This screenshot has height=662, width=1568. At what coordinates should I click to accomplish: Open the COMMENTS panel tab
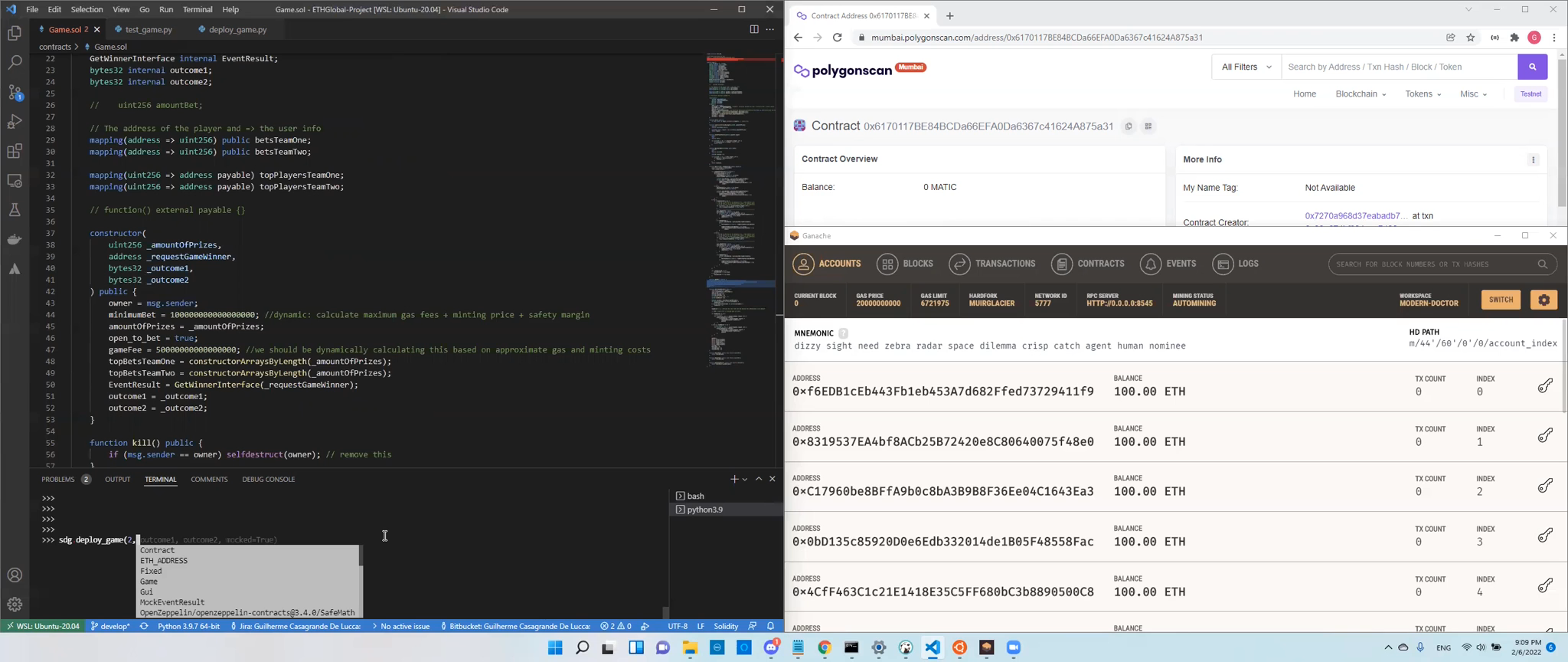coord(209,480)
